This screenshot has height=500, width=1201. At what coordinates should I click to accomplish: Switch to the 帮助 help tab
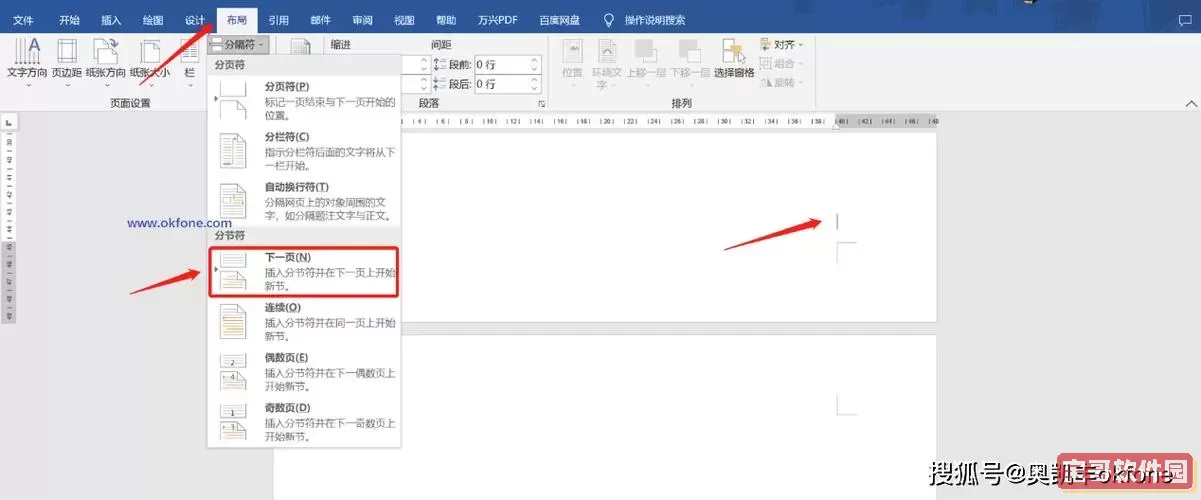446,20
